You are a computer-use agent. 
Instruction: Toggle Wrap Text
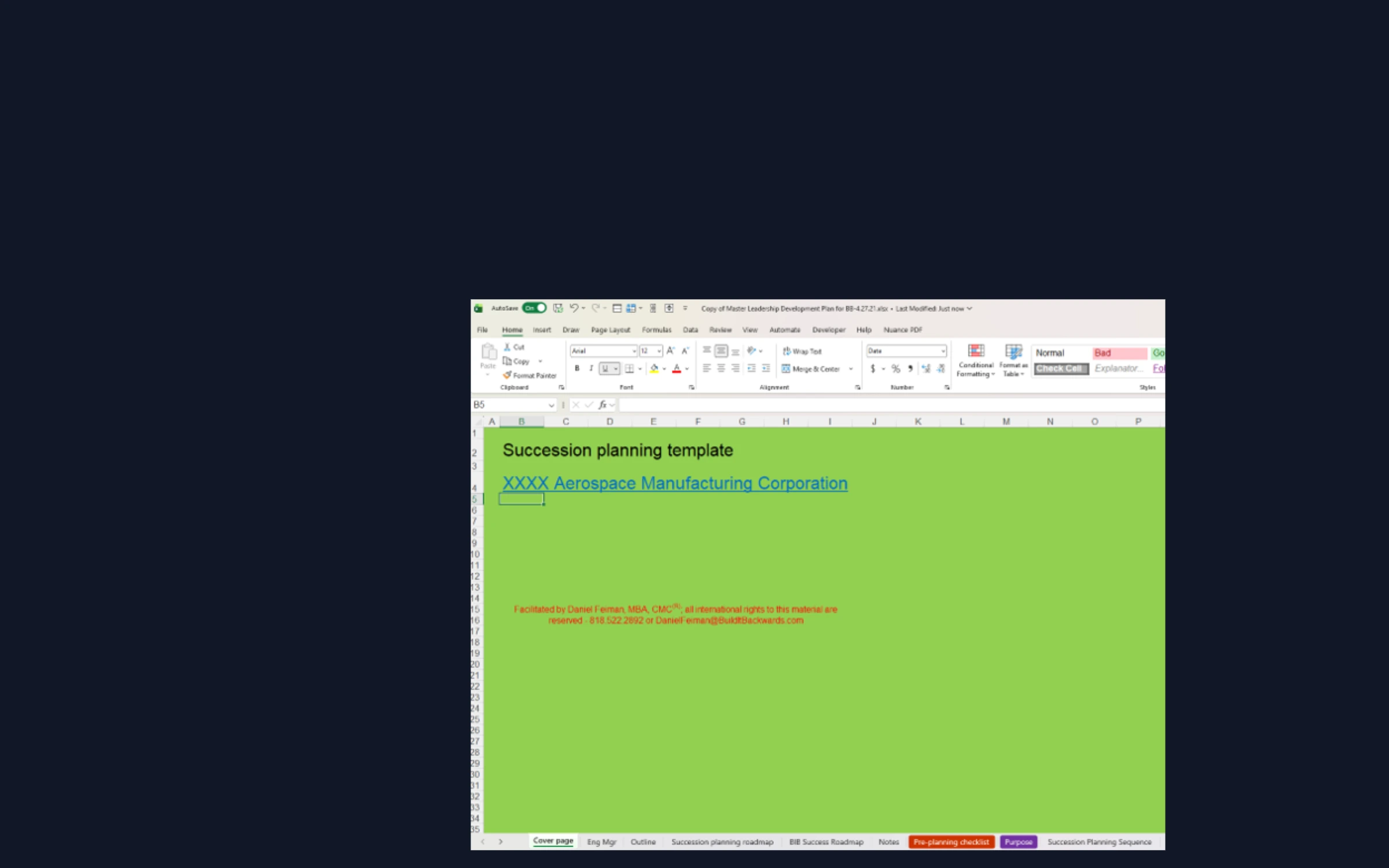pos(802,351)
